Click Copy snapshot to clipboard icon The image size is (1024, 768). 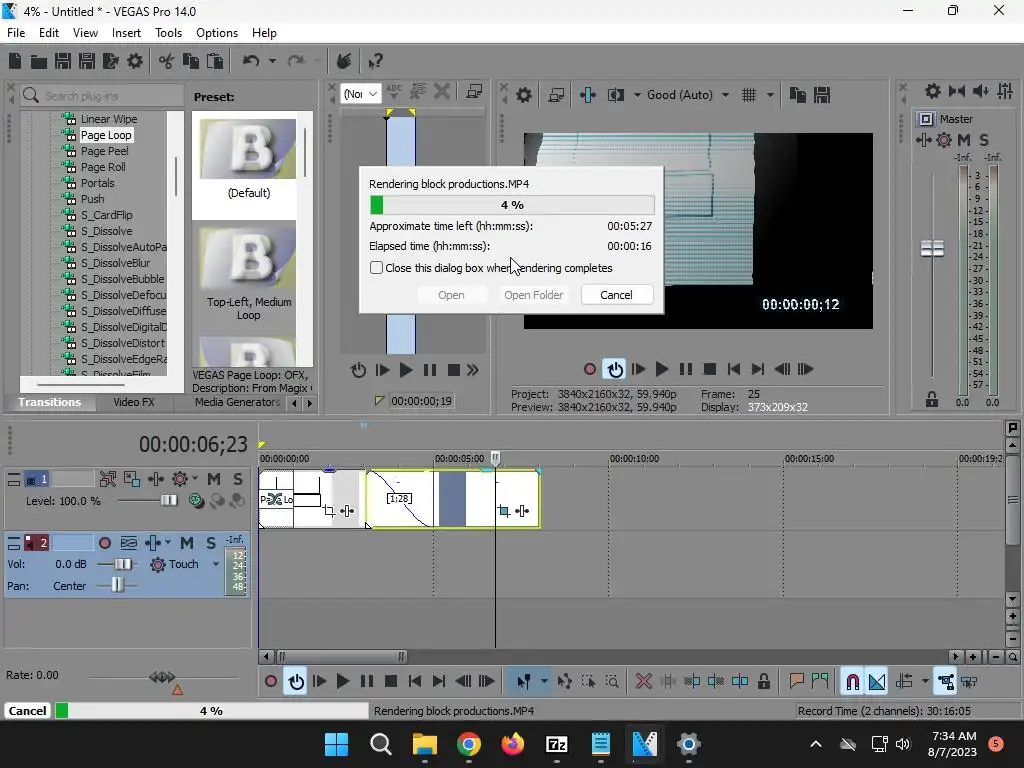[797, 95]
